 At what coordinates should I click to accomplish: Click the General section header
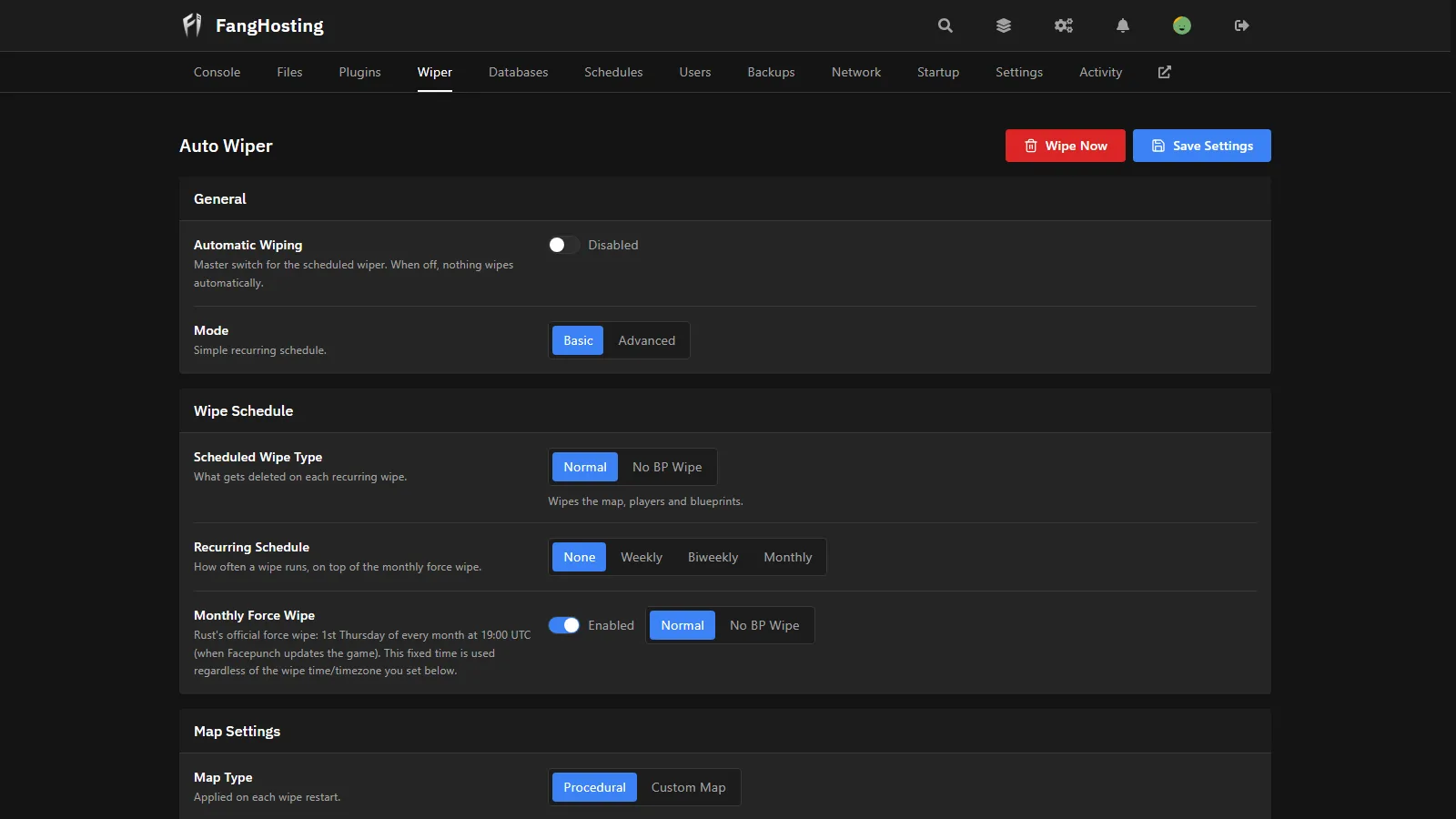[x=220, y=198]
